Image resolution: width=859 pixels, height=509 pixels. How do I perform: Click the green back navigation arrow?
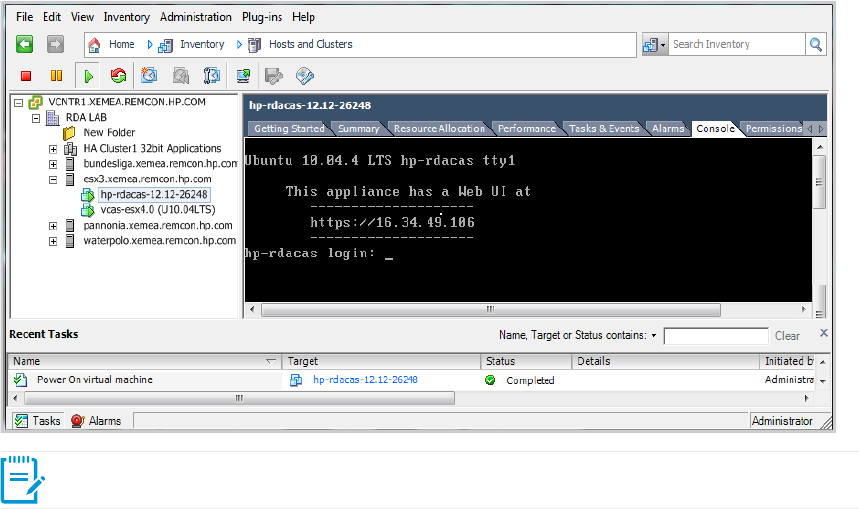(x=25, y=44)
